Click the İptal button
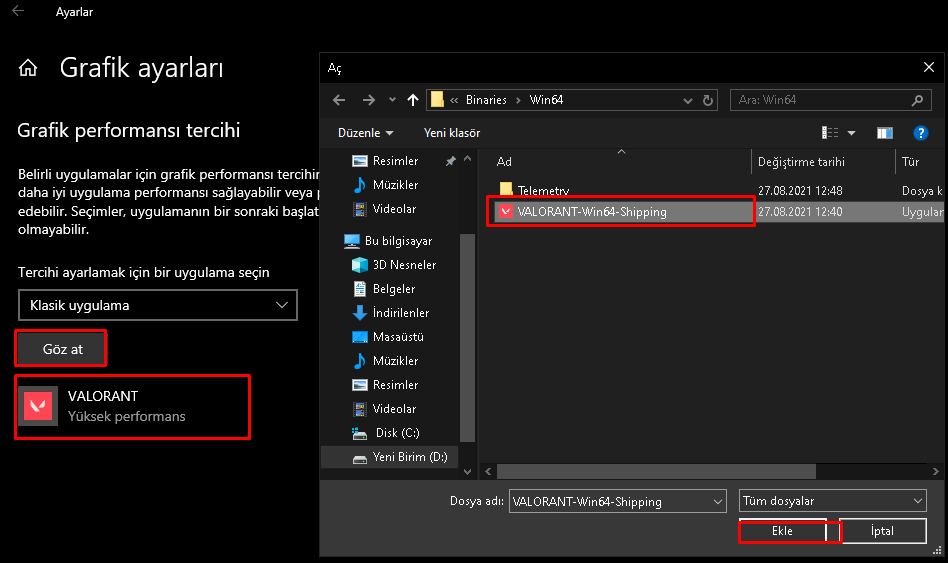948x563 pixels. [882, 531]
